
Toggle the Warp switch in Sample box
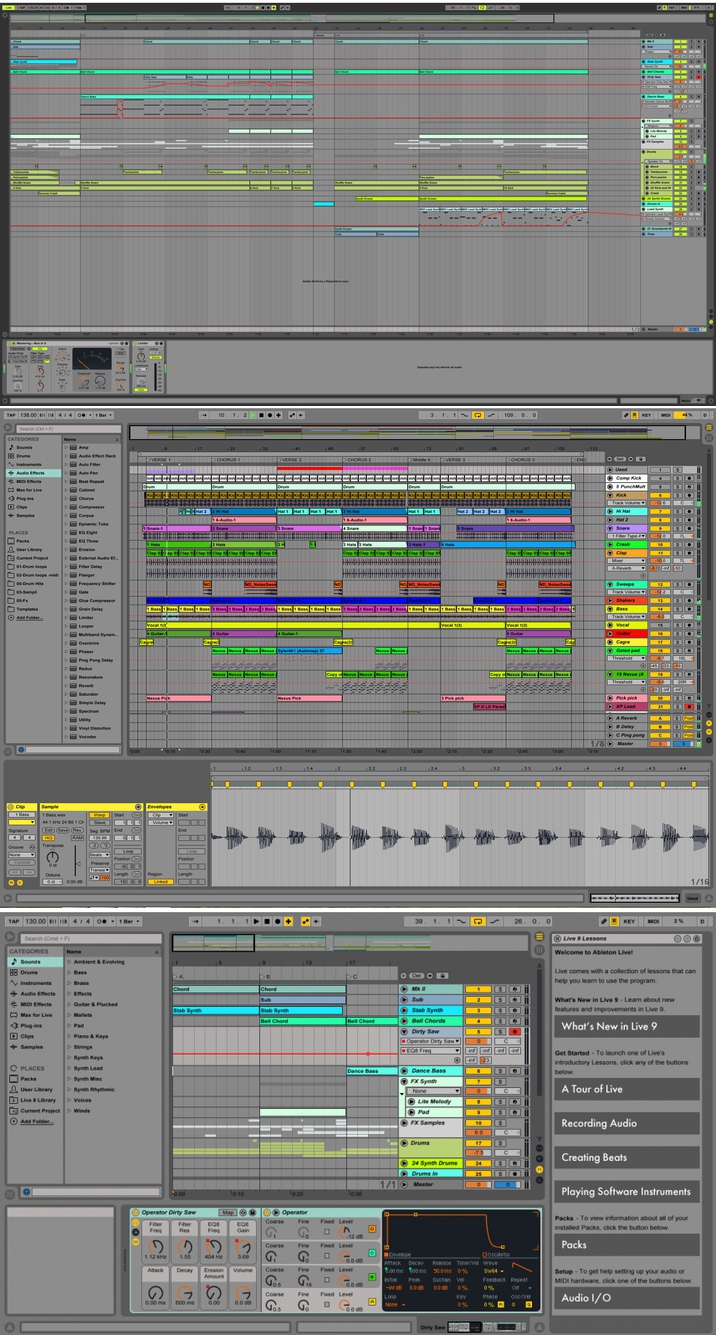coord(101,815)
